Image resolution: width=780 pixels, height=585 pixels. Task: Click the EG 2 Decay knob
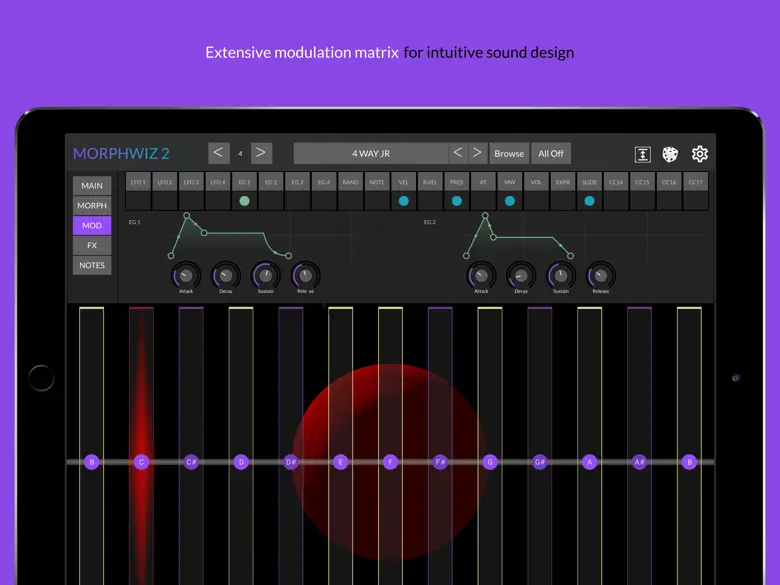coord(521,275)
